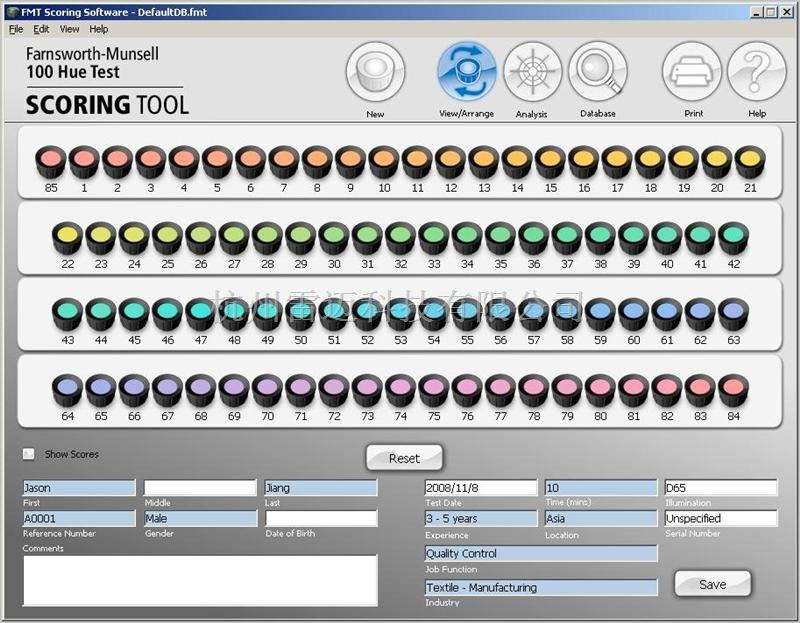Open the Edit menu

click(41, 29)
